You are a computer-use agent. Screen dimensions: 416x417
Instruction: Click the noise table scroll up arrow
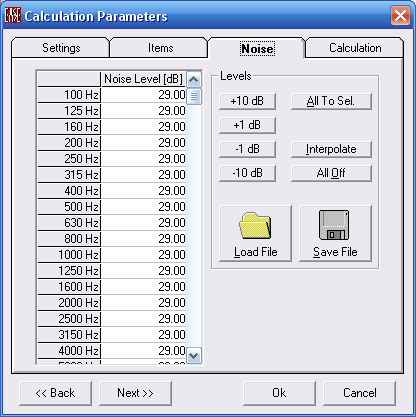[194, 80]
